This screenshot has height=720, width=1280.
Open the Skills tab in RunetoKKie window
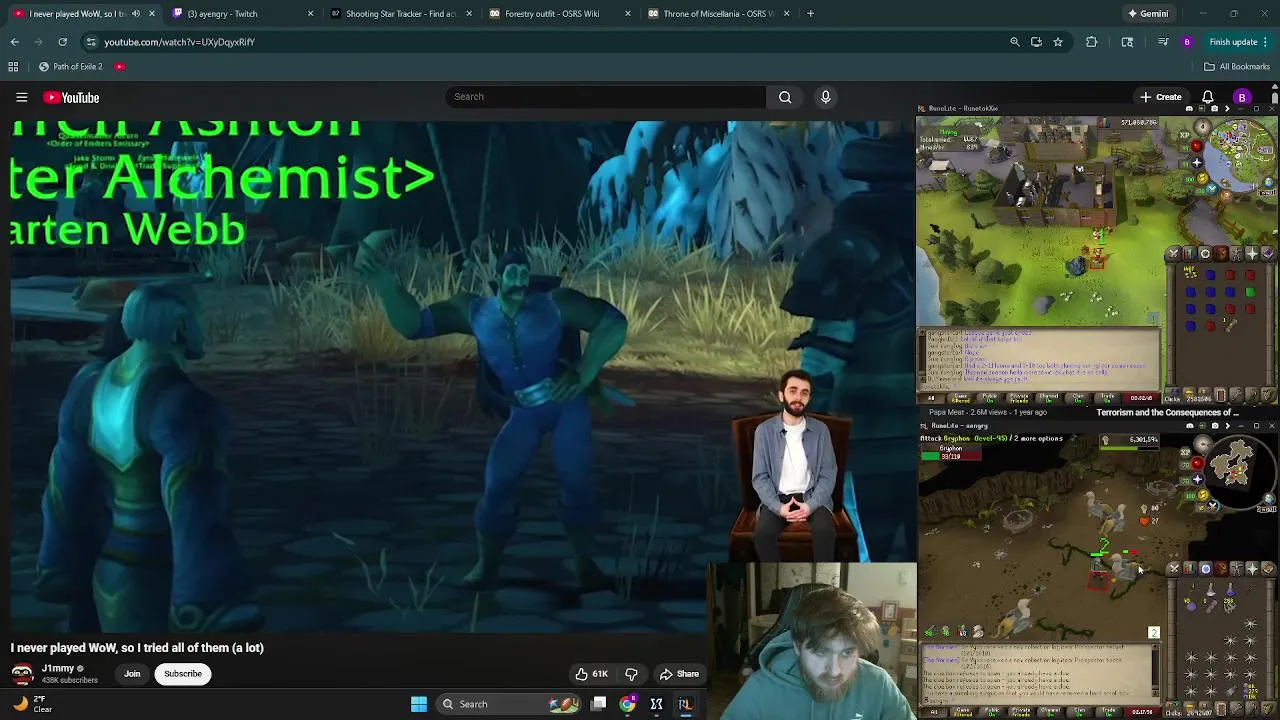1190,253
